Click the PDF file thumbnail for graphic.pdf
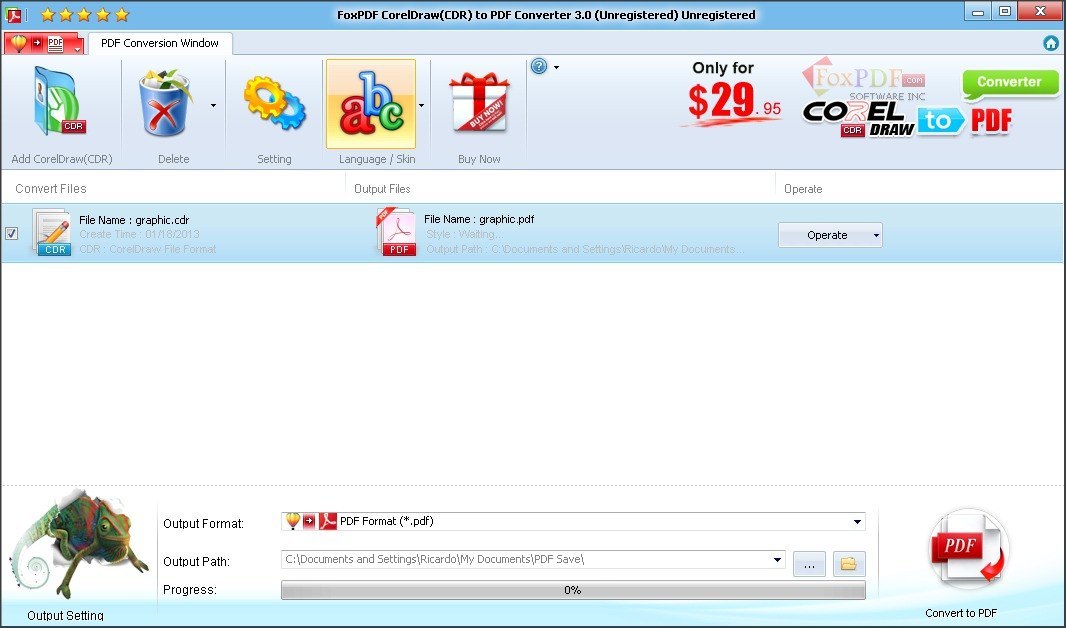 click(396, 231)
